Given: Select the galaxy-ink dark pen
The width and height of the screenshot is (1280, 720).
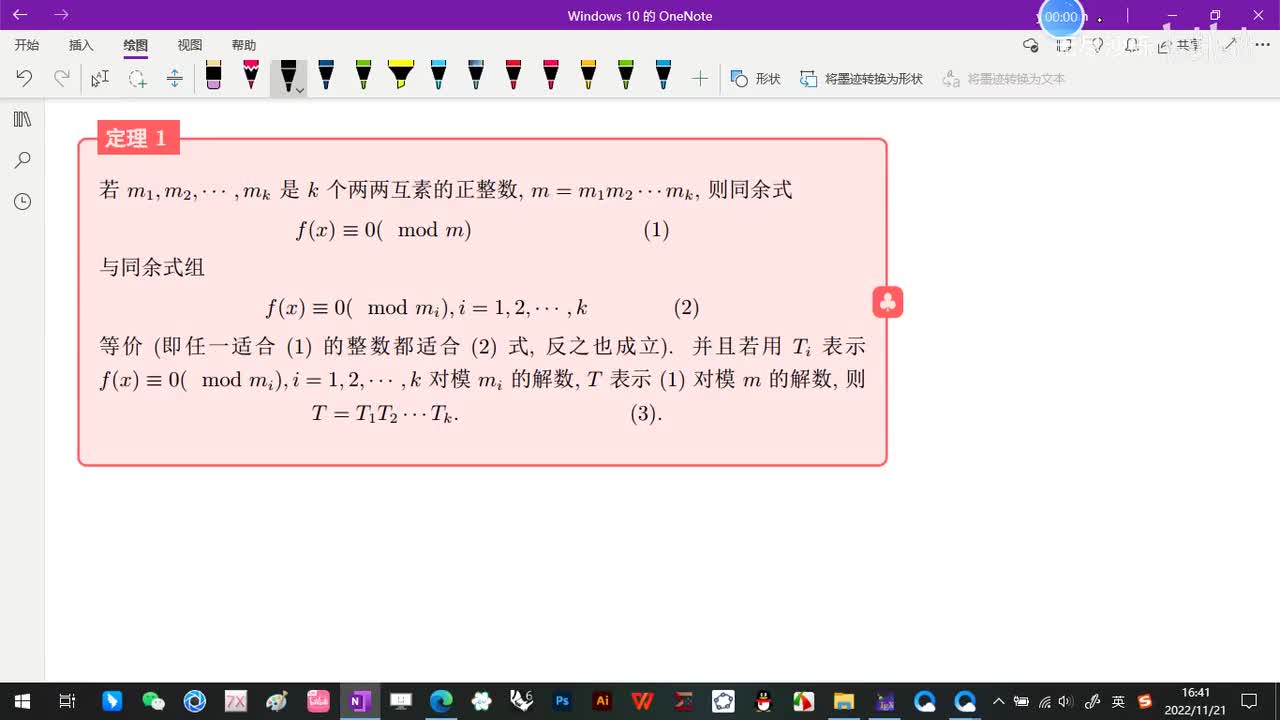Looking at the screenshot, I should [x=476, y=75].
